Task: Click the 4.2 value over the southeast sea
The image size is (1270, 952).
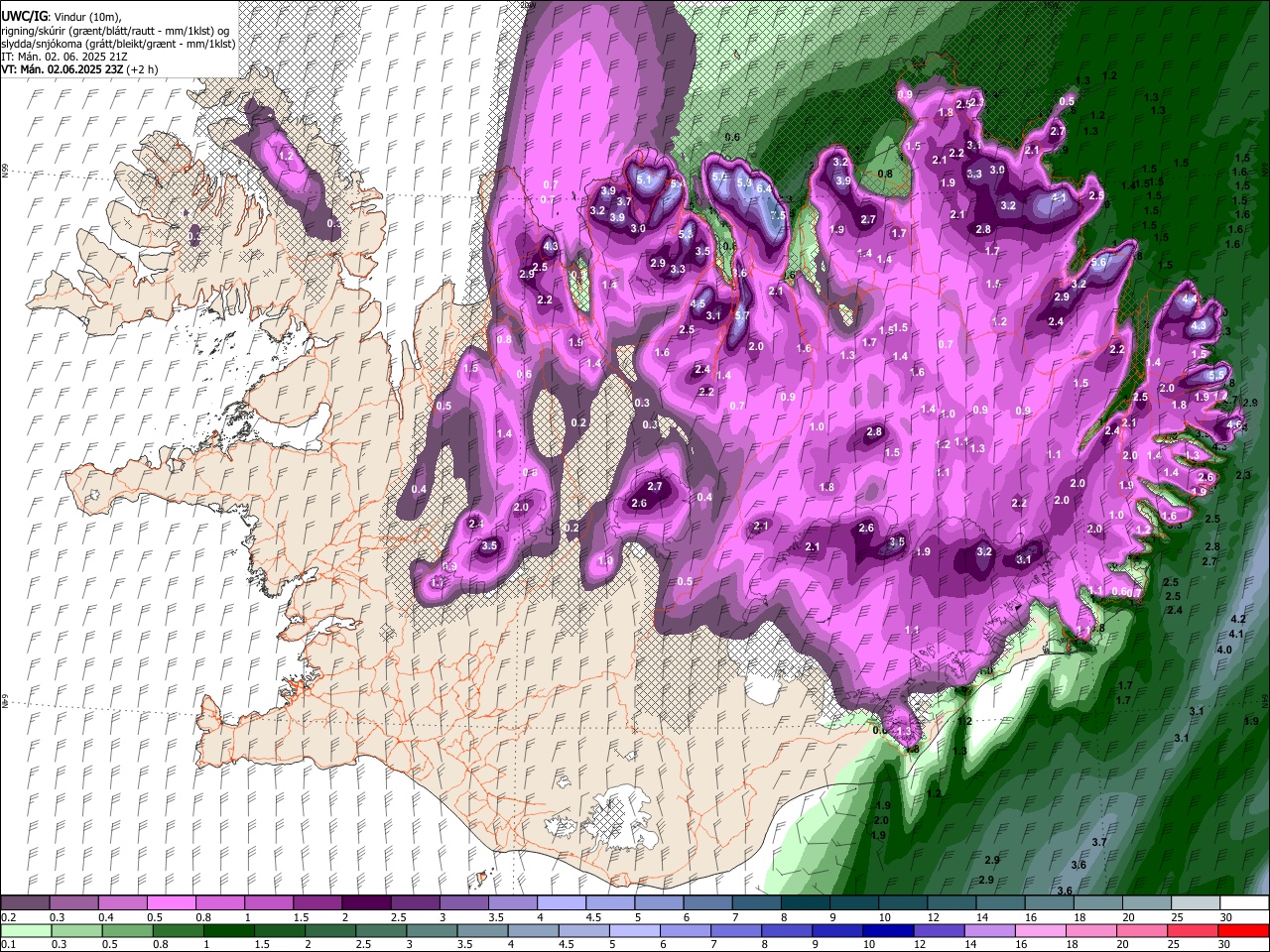Action: pos(1237,619)
